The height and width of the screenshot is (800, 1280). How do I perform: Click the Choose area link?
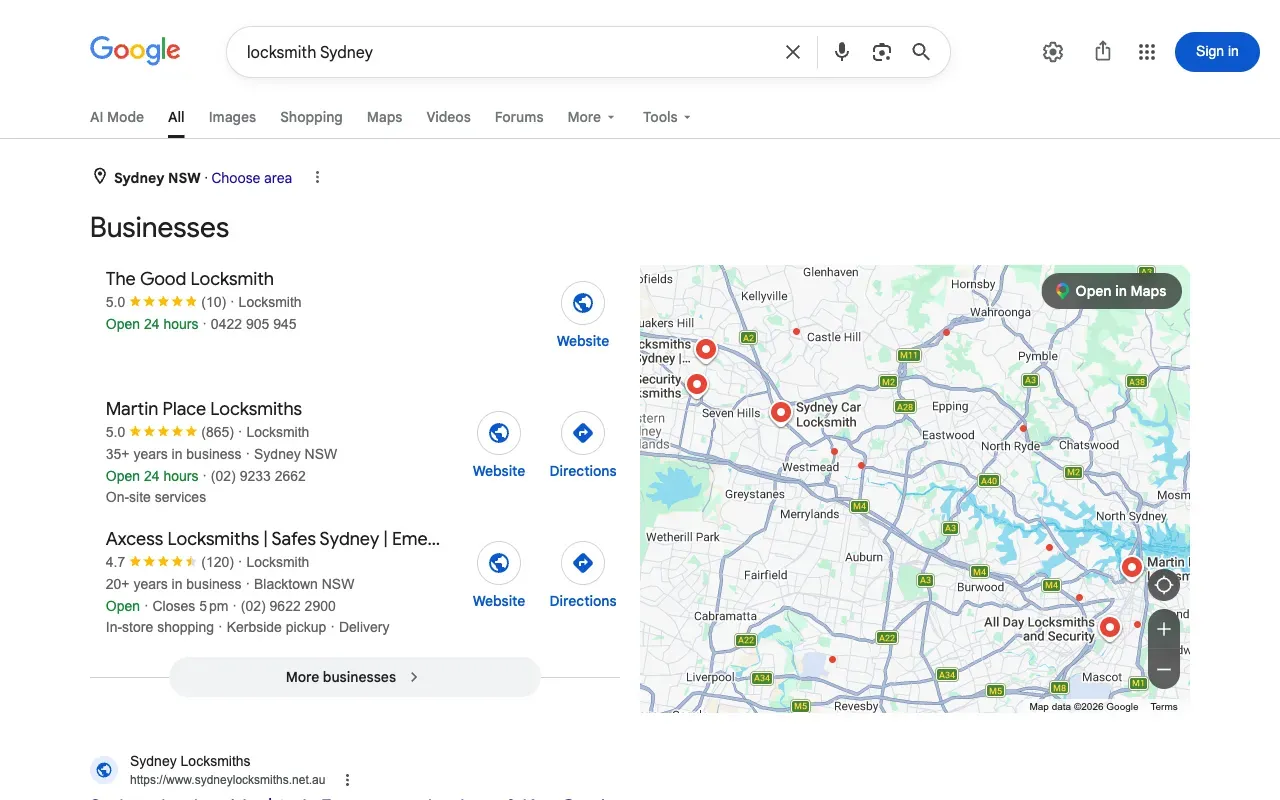click(252, 178)
